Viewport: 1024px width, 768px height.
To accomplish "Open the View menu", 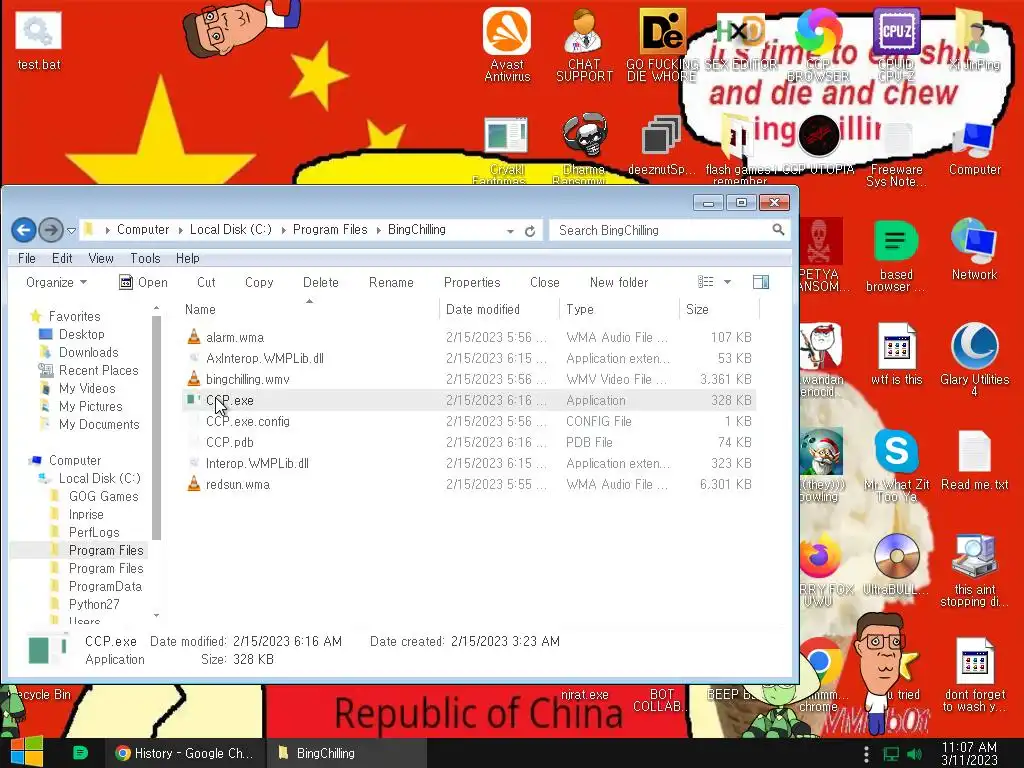I will pos(101,258).
